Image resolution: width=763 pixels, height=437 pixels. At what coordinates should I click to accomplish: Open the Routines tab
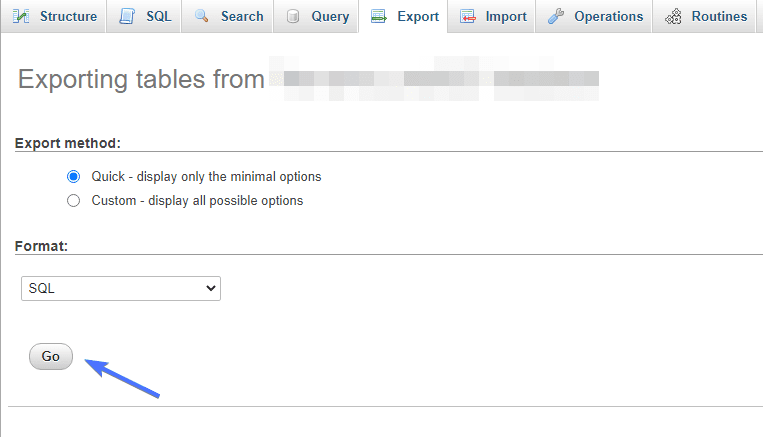(704, 17)
